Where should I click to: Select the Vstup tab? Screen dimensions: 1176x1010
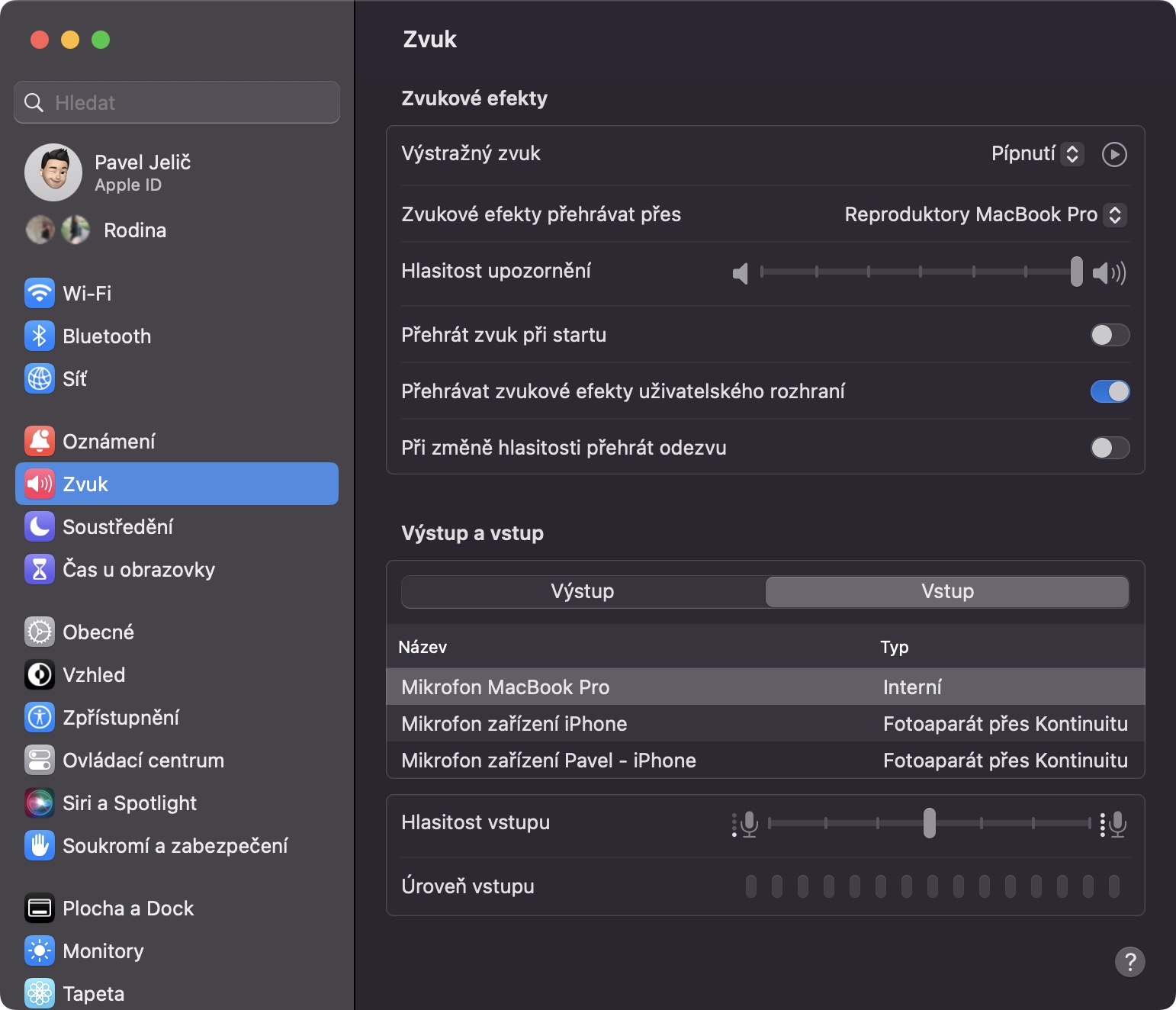click(947, 592)
